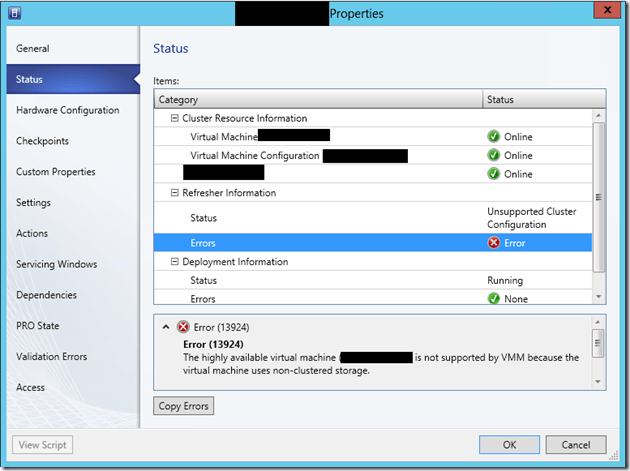This screenshot has width=630, height=471.
Task: Collapse the Deployment Information group
Action: point(175,262)
